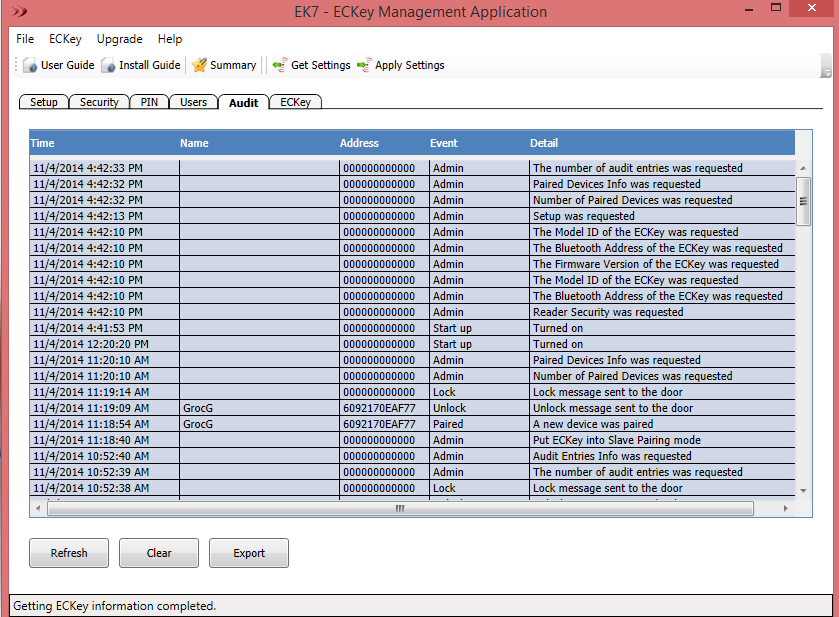The height and width of the screenshot is (617, 839).
Task: Open the File menu
Action: click(25, 39)
